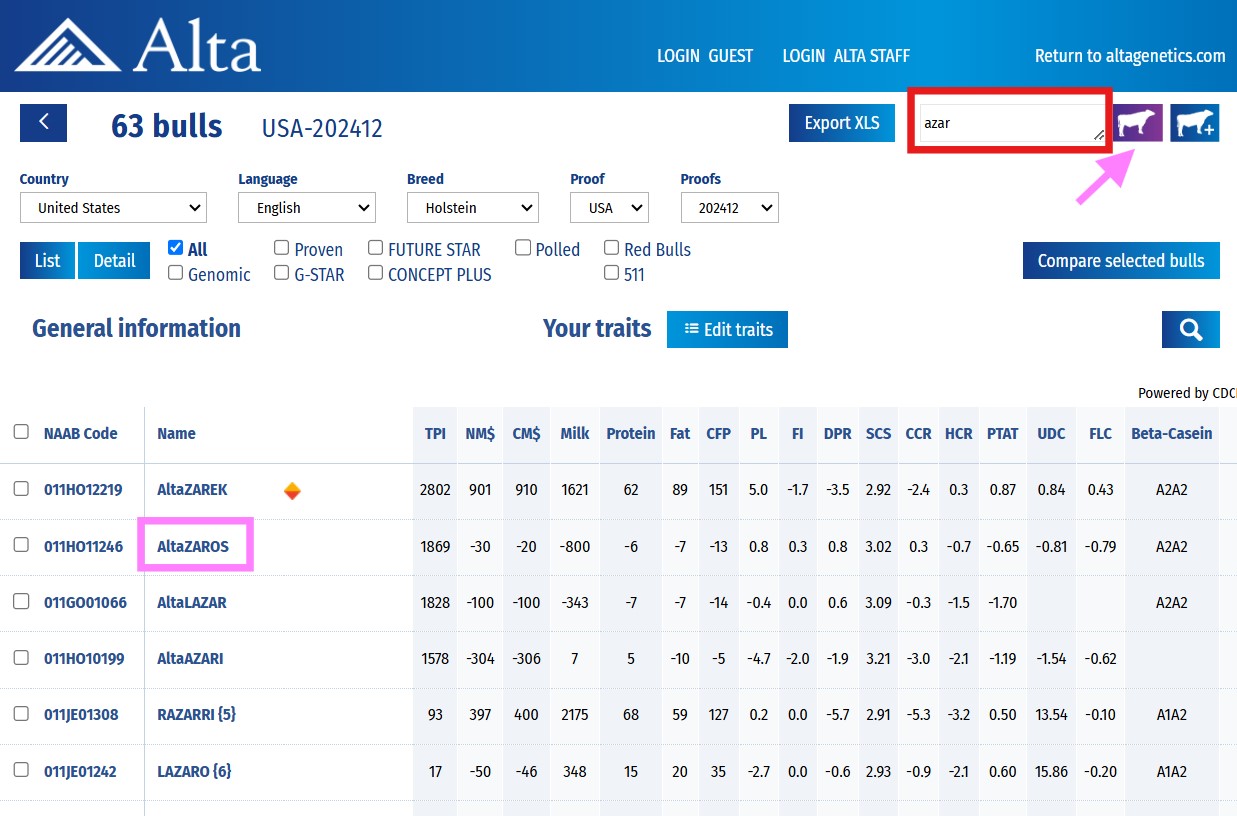Click the bull search text field
Screen dimensions: 1237x816
[x=1011, y=123]
